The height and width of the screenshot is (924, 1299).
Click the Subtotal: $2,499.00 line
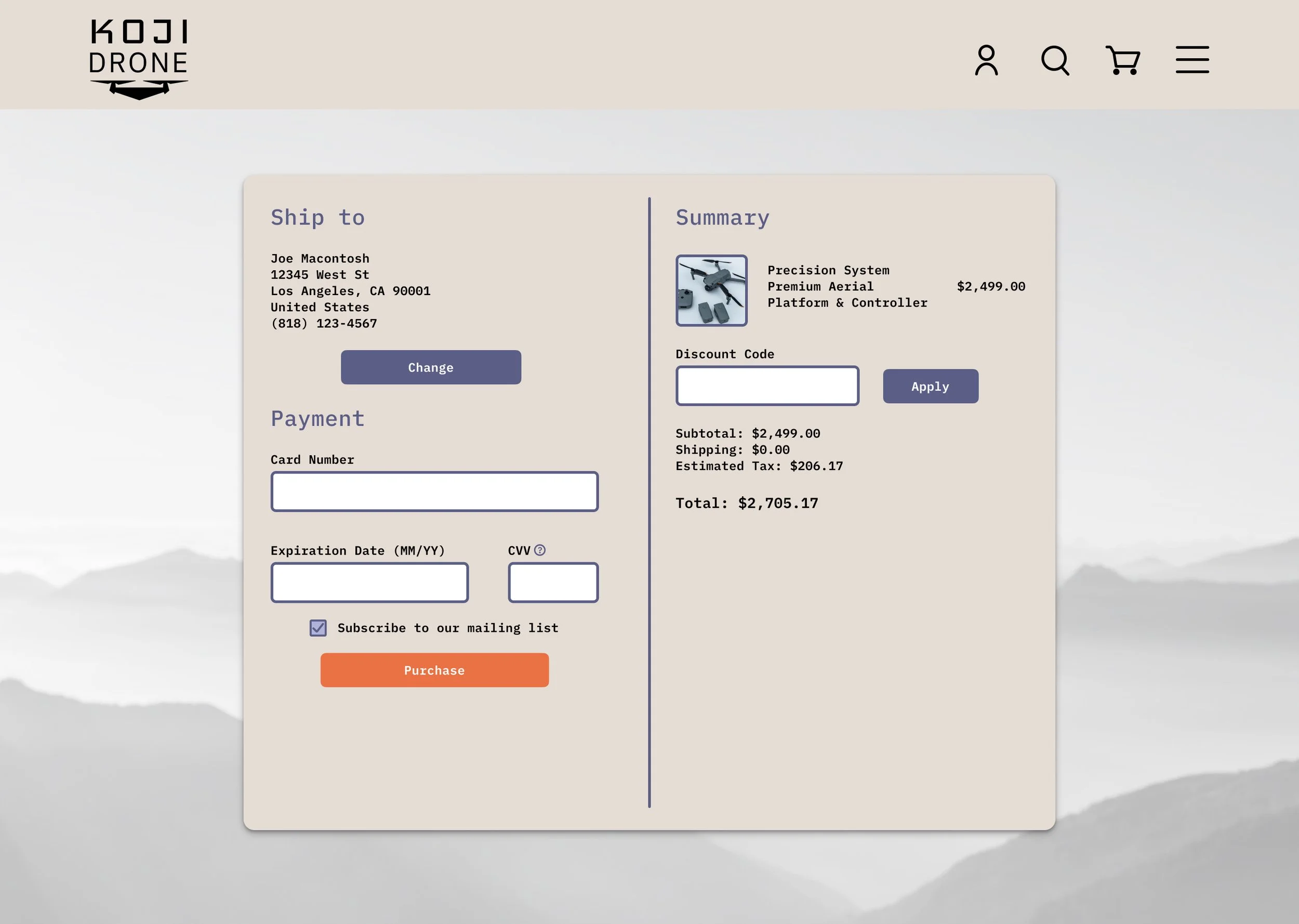[x=748, y=433]
